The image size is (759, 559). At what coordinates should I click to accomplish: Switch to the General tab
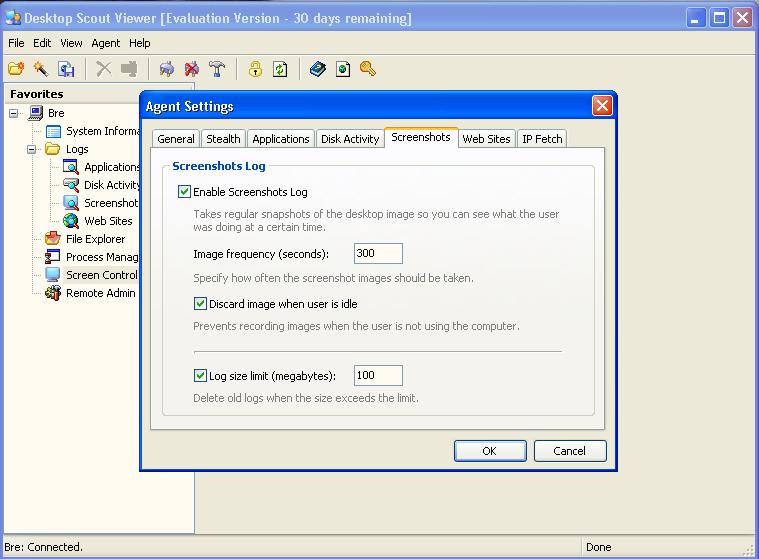(176, 139)
